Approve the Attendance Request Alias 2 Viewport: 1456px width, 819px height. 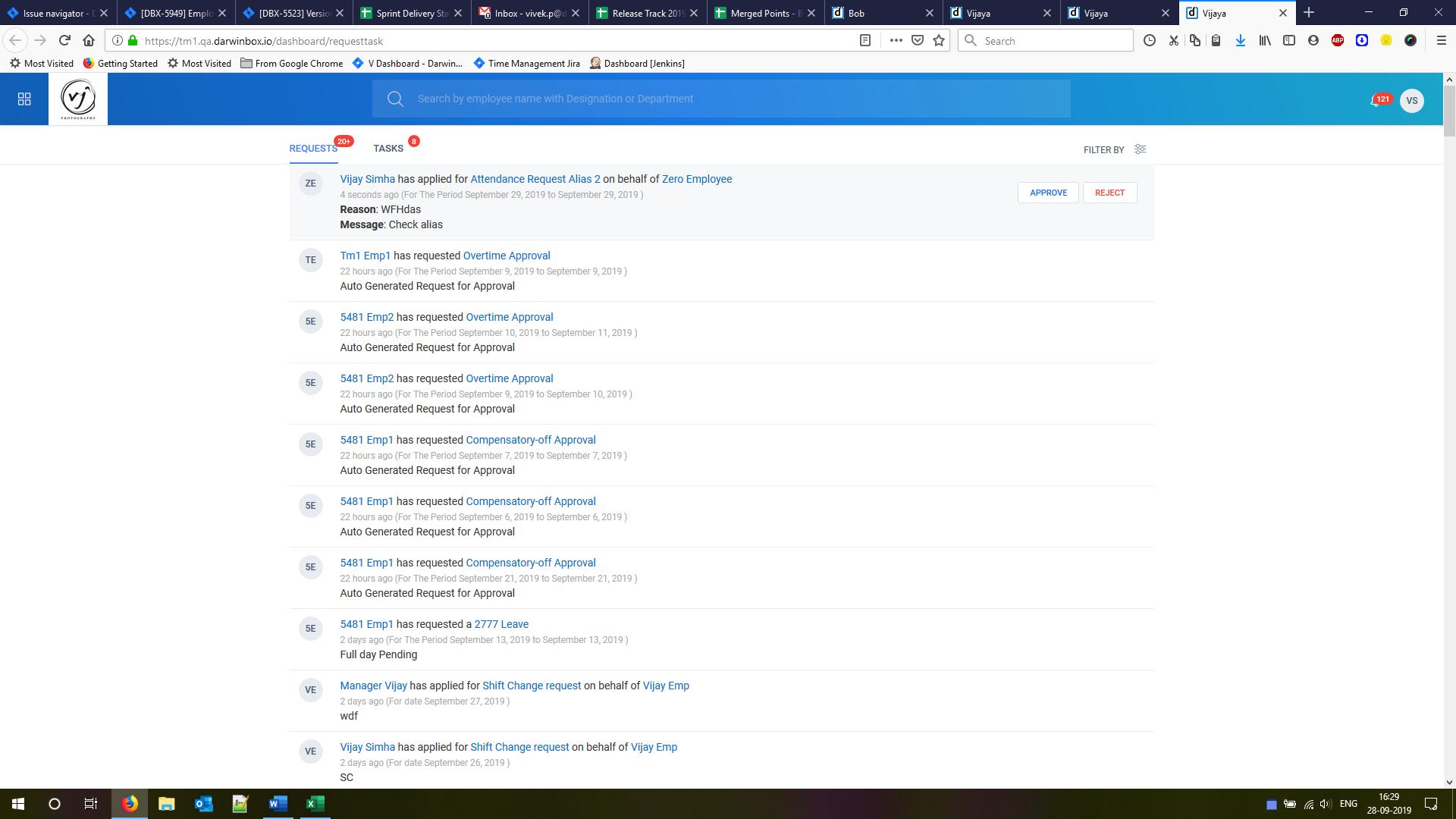tap(1048, 193)
